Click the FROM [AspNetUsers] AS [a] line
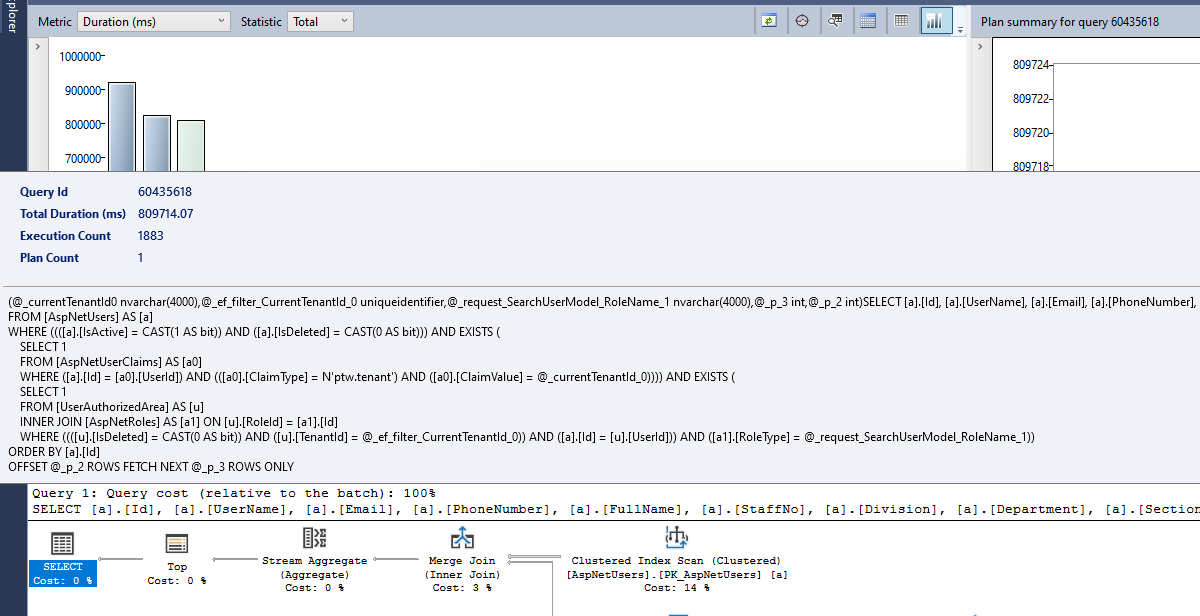 [80, 316]
